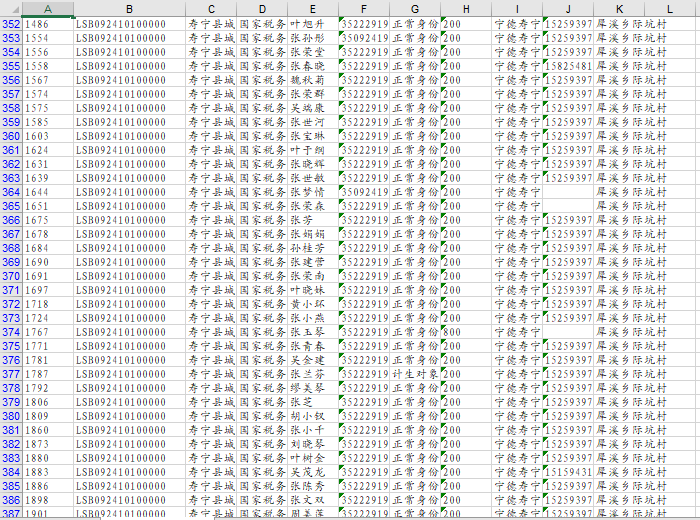The width and height of the screenshot is (700, 520).
Task: Click 35092419 cell in row 364
Action: click(x=364, y=192)
